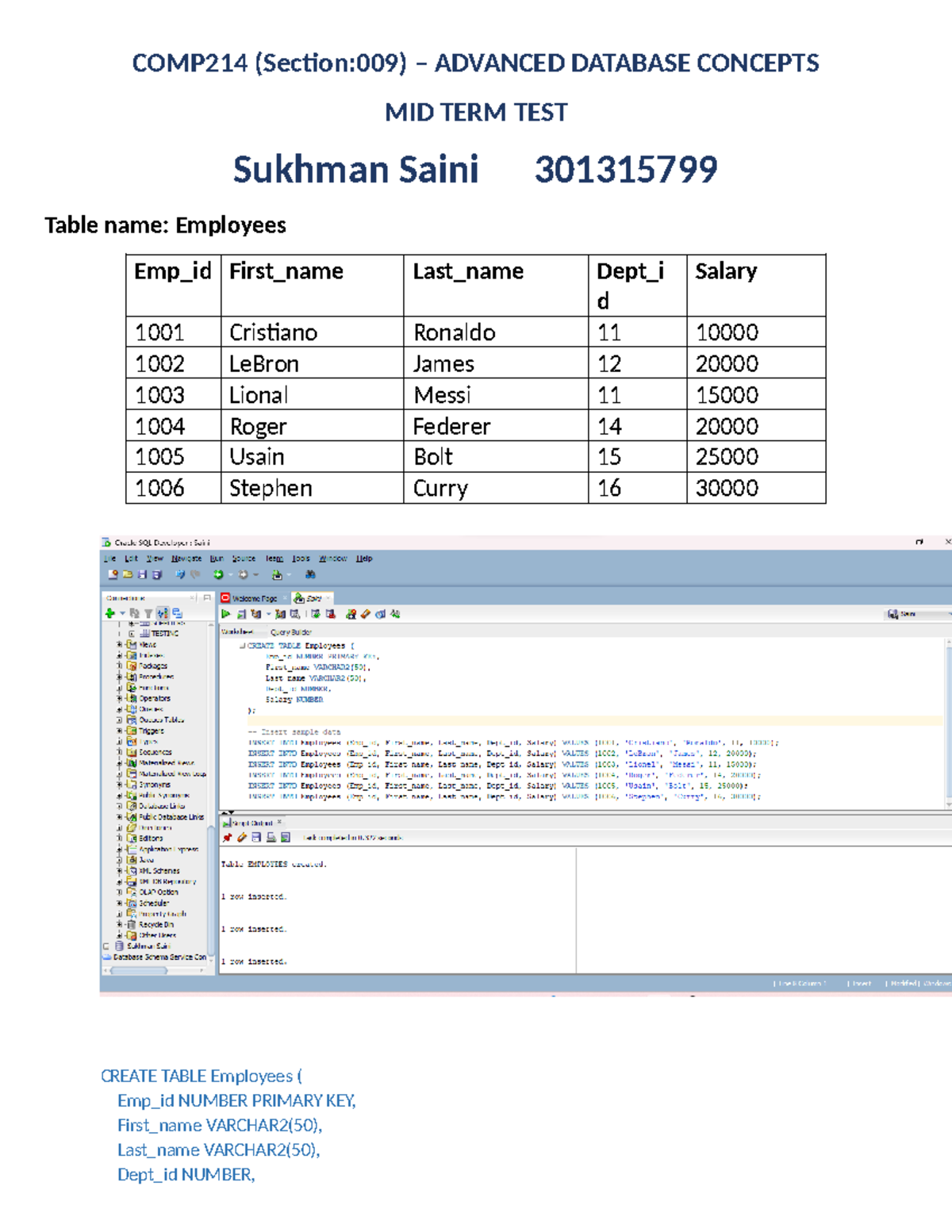Open the dropdown arrow next to Run Statement
The width and height of the screenshot is (952, 1232).
tap(268, 613)
